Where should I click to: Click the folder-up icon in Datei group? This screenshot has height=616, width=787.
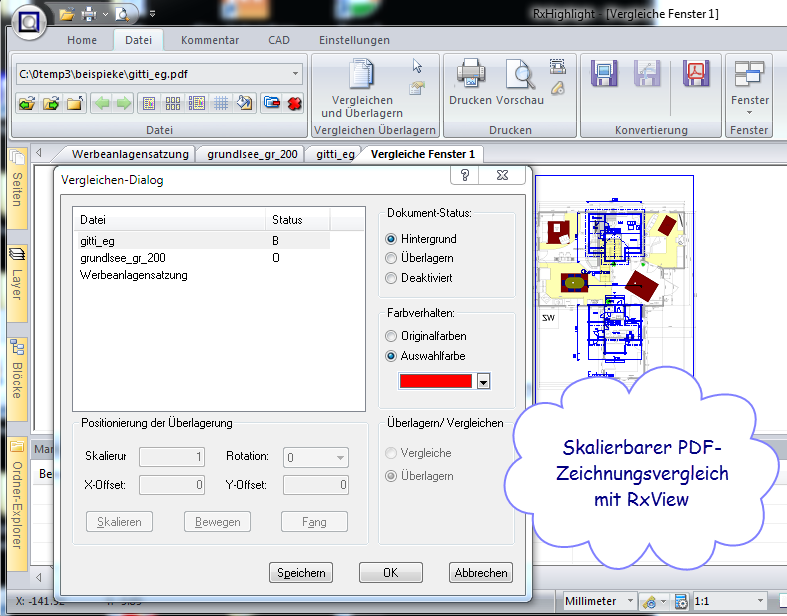[x=75, y=103]
